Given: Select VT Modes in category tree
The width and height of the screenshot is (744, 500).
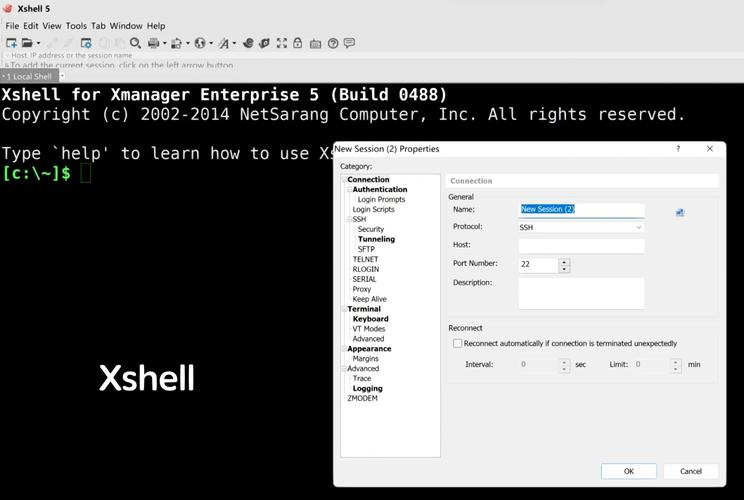Looking at the screenshot, I should pyautogui.click(x=369, y=329).
